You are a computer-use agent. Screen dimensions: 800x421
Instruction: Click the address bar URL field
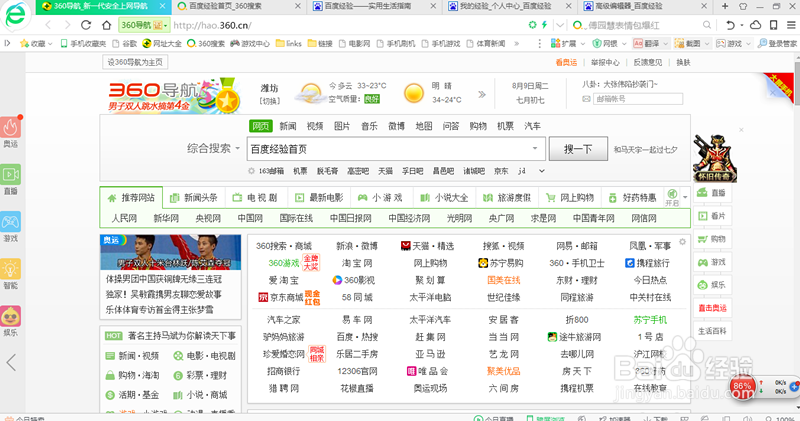(347, 25)
